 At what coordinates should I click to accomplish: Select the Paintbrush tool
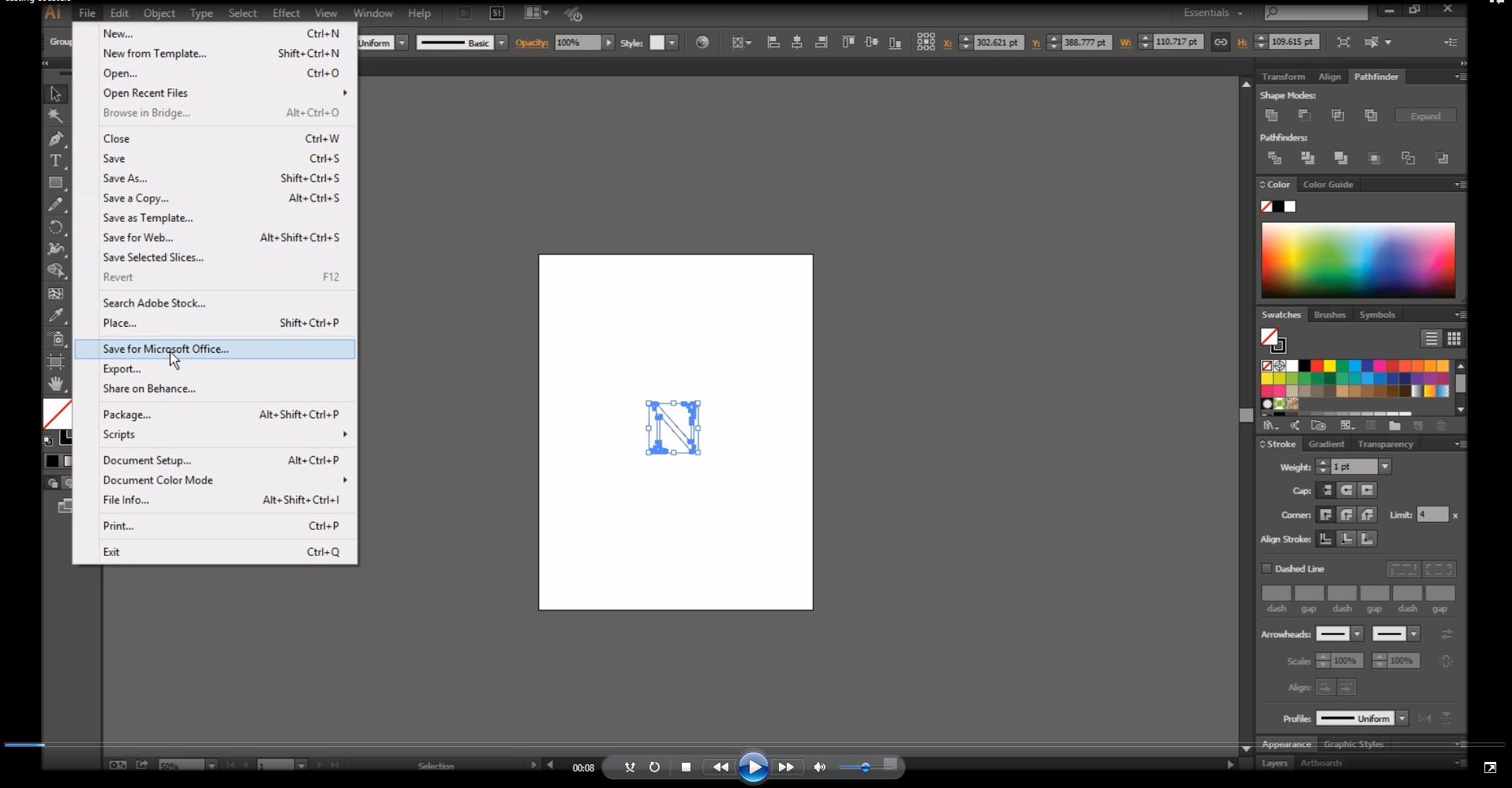[55, 205]
